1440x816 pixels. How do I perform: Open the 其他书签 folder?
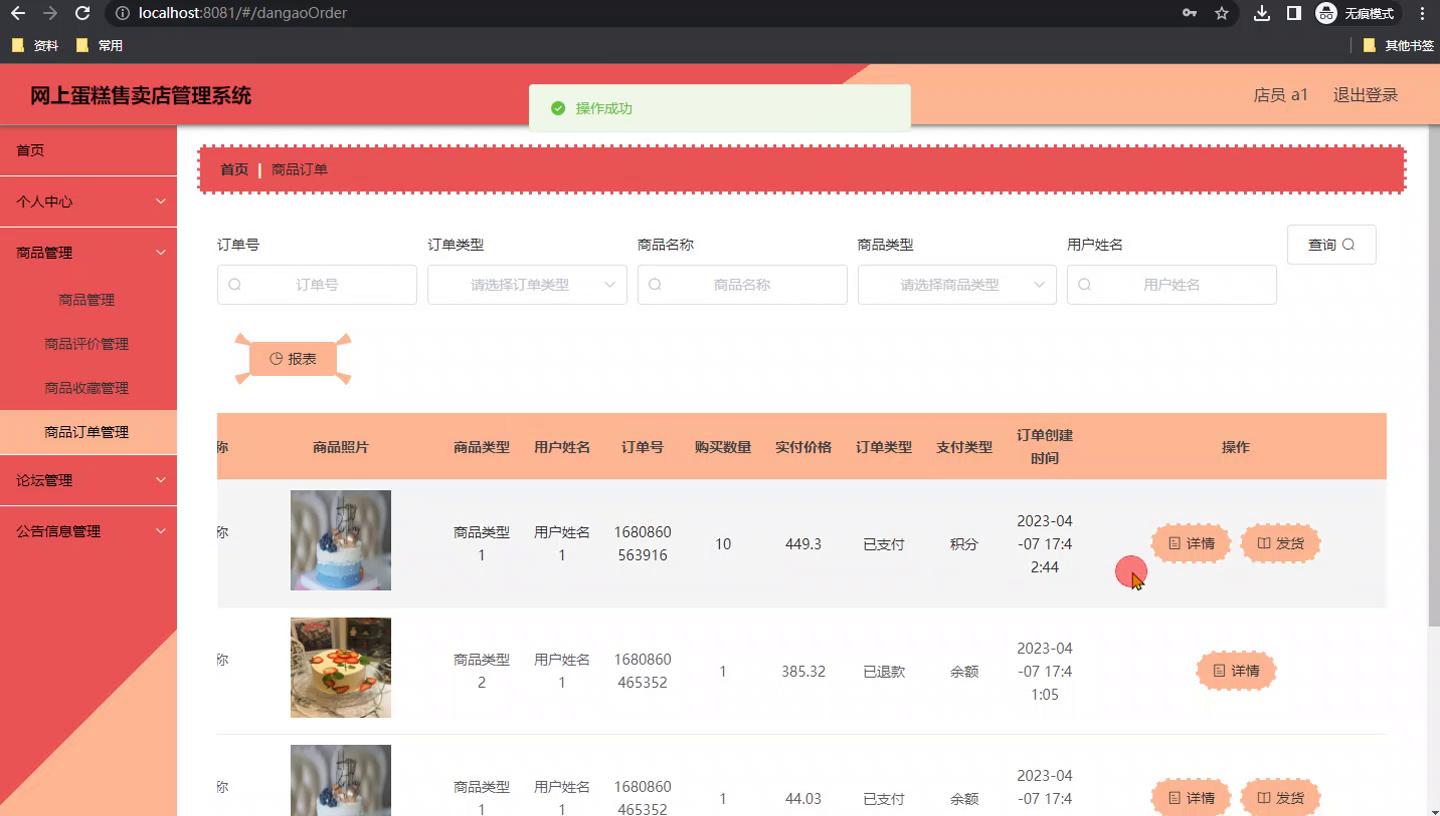click(1398, 45)
